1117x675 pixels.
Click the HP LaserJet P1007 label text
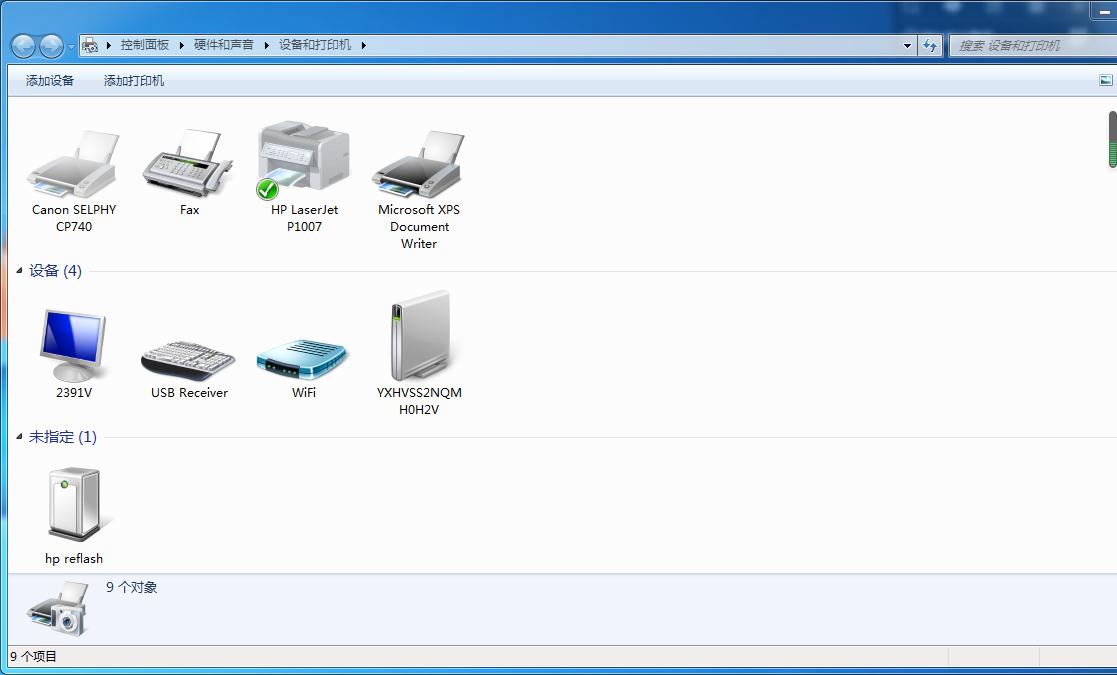point(304,218)
